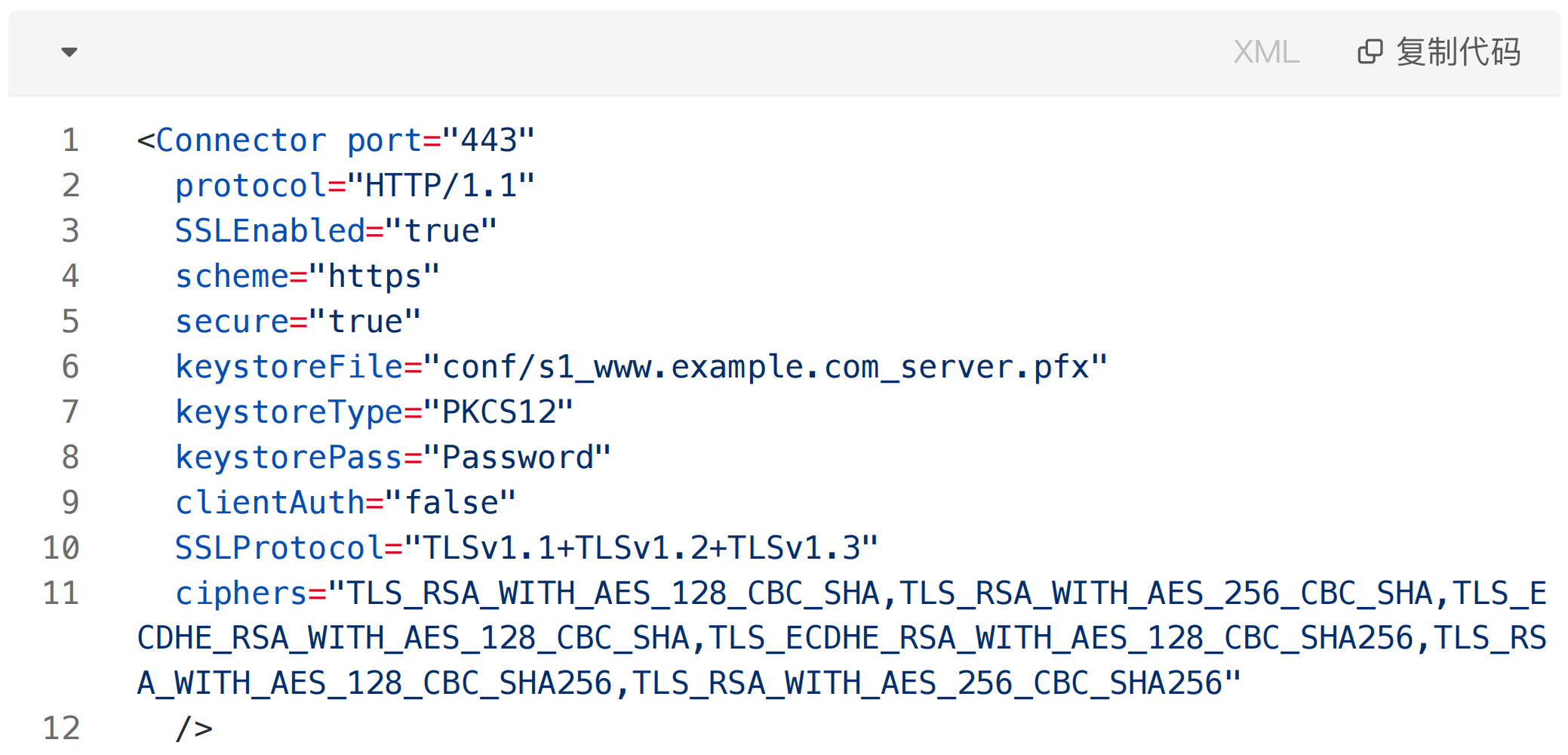Click line number 6 in the gutter

[x=71, y=367]
